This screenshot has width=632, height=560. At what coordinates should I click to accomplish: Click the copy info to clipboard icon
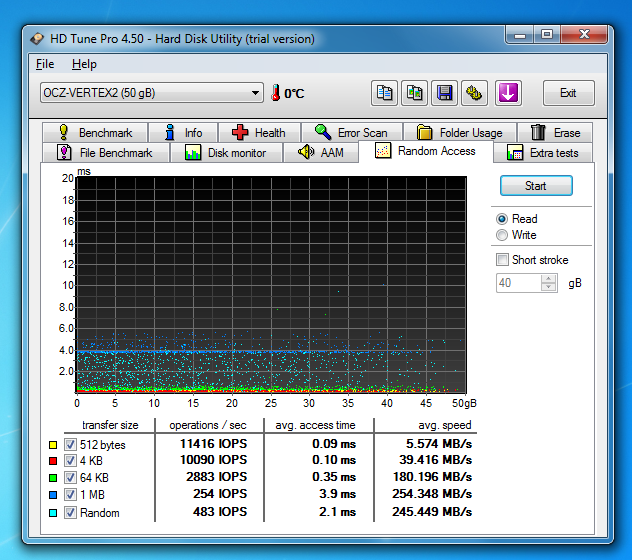tap(384, 93)
